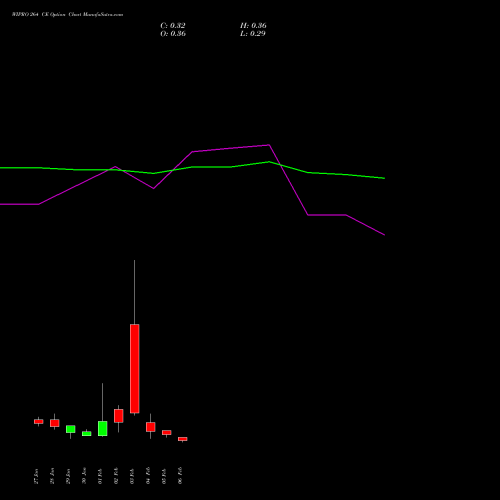500x500 pixels.
Task: Select the 02 Feb date label
Action: point(116,476)
